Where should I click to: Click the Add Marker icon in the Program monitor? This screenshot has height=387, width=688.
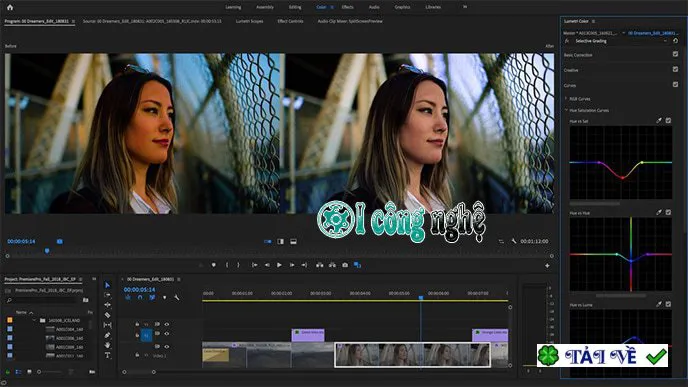tap(214, 265)
